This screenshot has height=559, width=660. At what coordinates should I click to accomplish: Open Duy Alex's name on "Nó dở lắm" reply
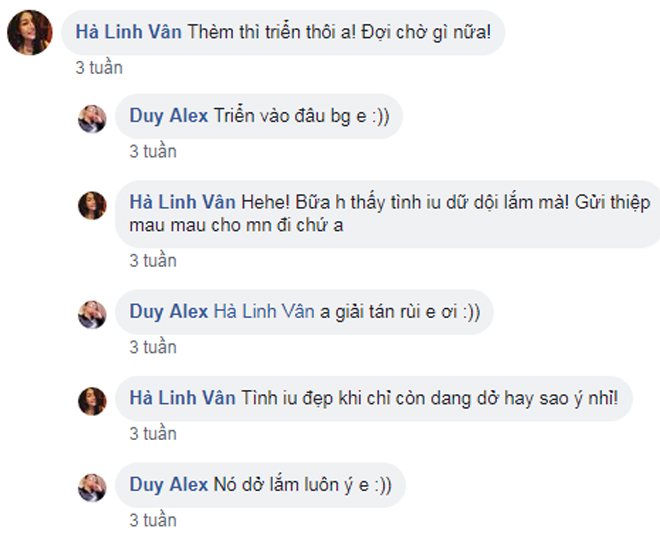tap(169, 485)
